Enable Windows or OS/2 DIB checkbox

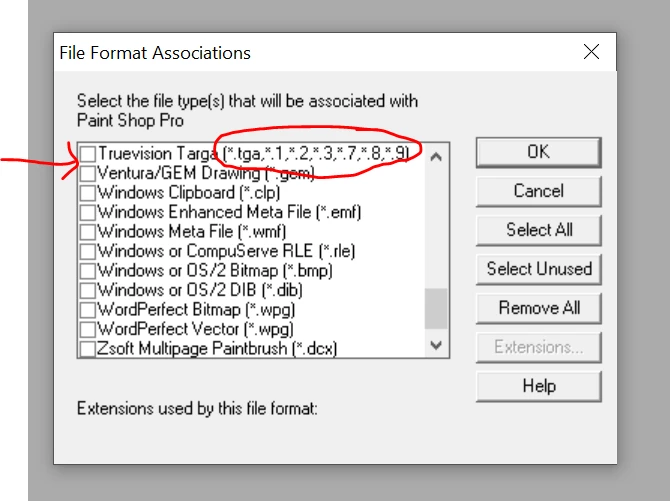tap(88, 290)
